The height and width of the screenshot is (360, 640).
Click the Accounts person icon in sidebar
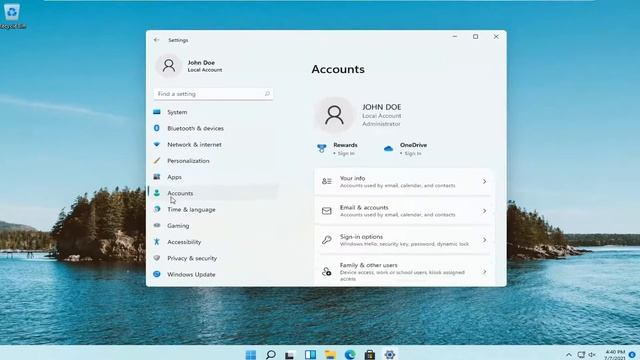[x=157, y=193]
